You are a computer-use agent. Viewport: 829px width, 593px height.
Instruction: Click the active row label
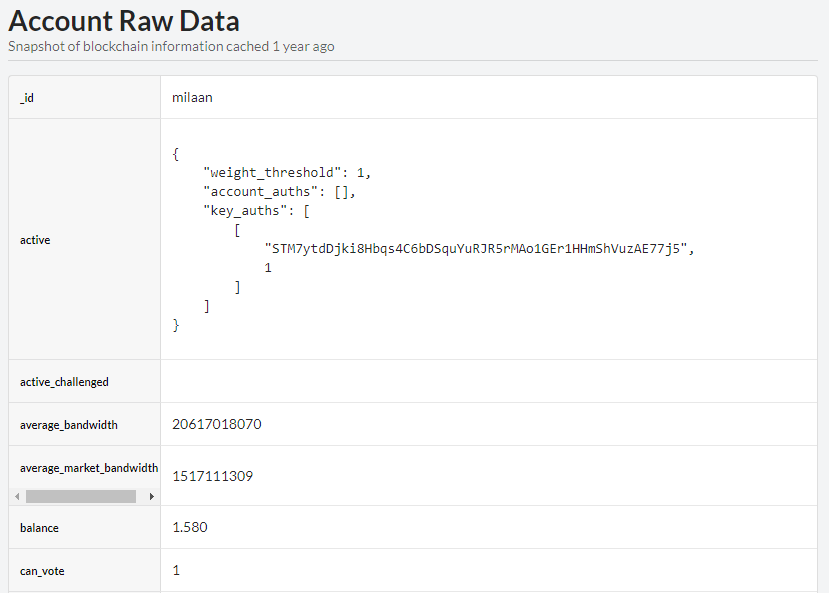point(35,240)
